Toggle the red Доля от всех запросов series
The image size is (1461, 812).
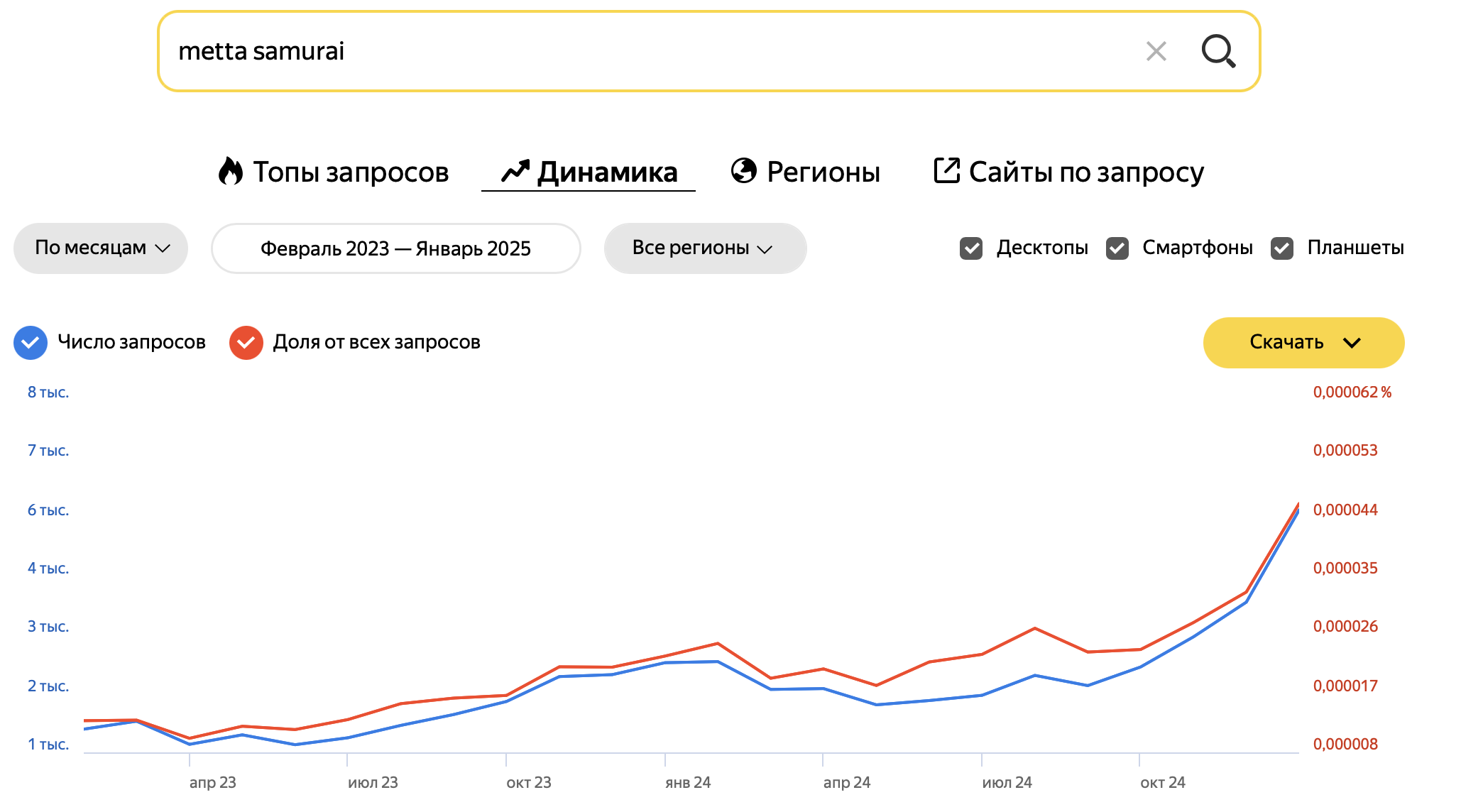[x=246, y=343]
